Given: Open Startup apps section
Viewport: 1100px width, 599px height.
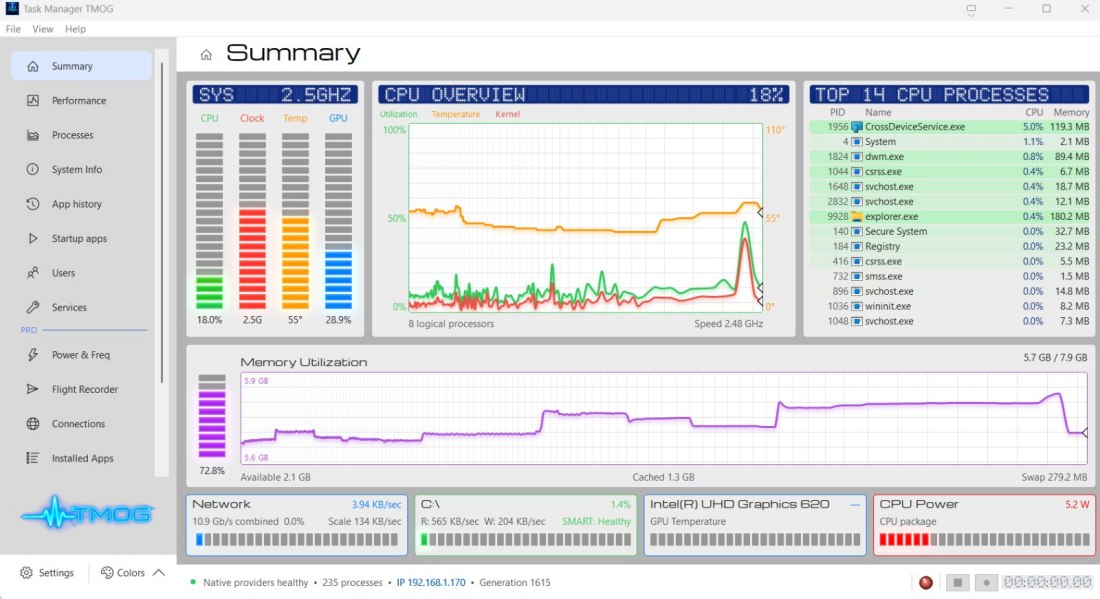Looking at the screenshot, I should pos(81,238).
